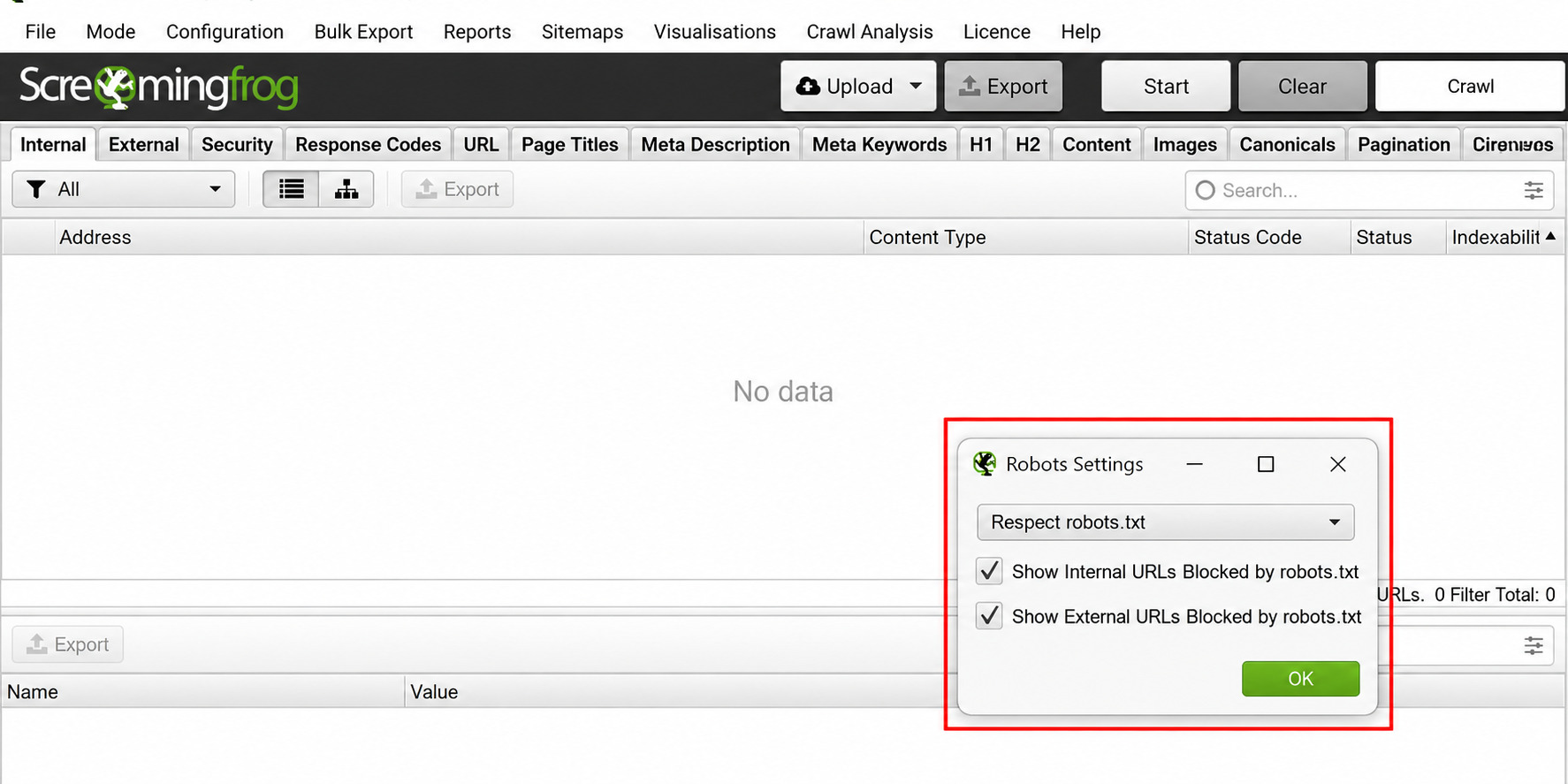The height and width of the screenshot is (784, 1568).
Task: Open the Configuration menu
Action: [225, 32]
